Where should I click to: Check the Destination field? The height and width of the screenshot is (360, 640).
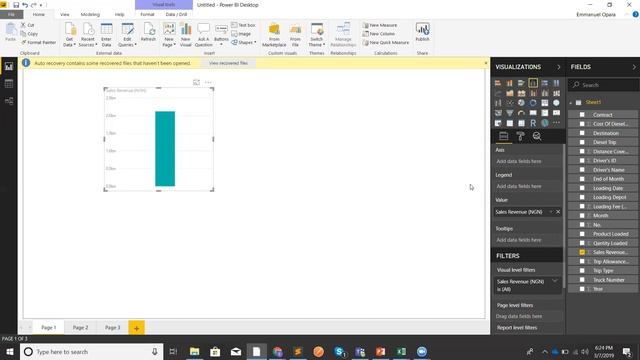click(582, 133)
